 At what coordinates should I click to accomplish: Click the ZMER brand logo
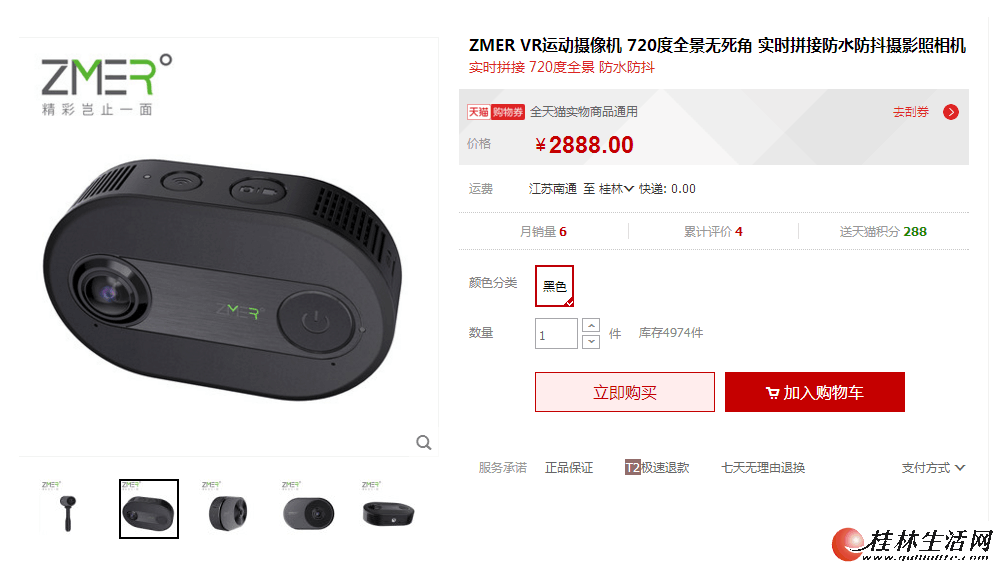tap(107, 84)
